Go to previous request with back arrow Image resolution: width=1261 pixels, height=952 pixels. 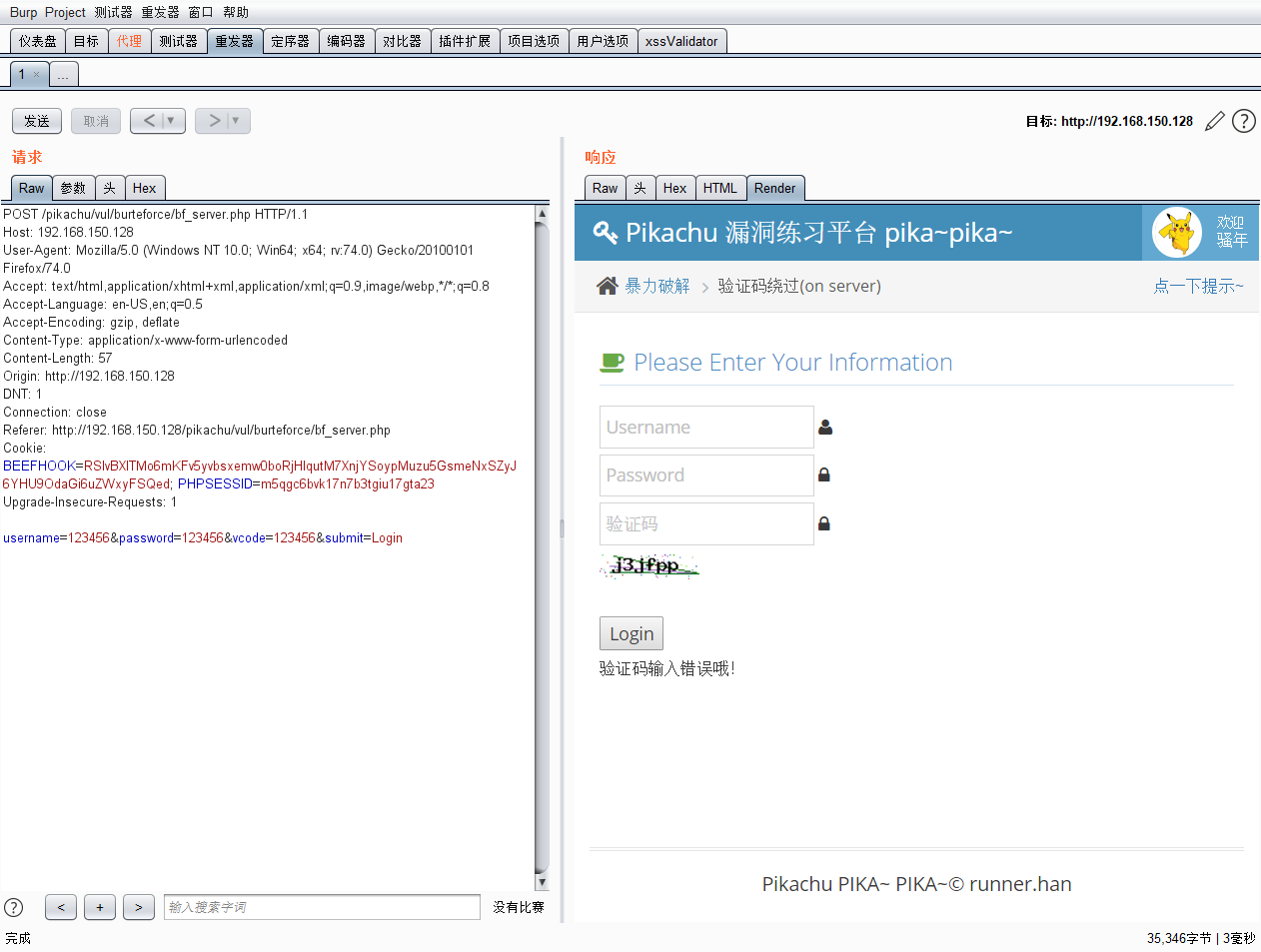[149, 120]
